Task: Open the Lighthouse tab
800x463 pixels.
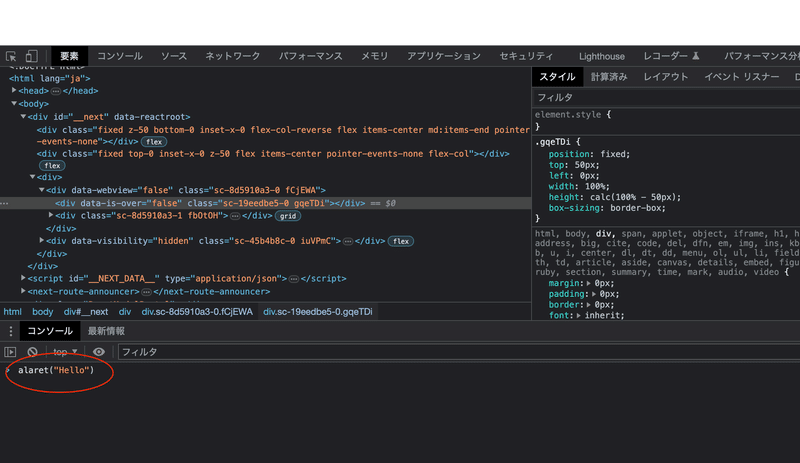Action: [602, 56]
